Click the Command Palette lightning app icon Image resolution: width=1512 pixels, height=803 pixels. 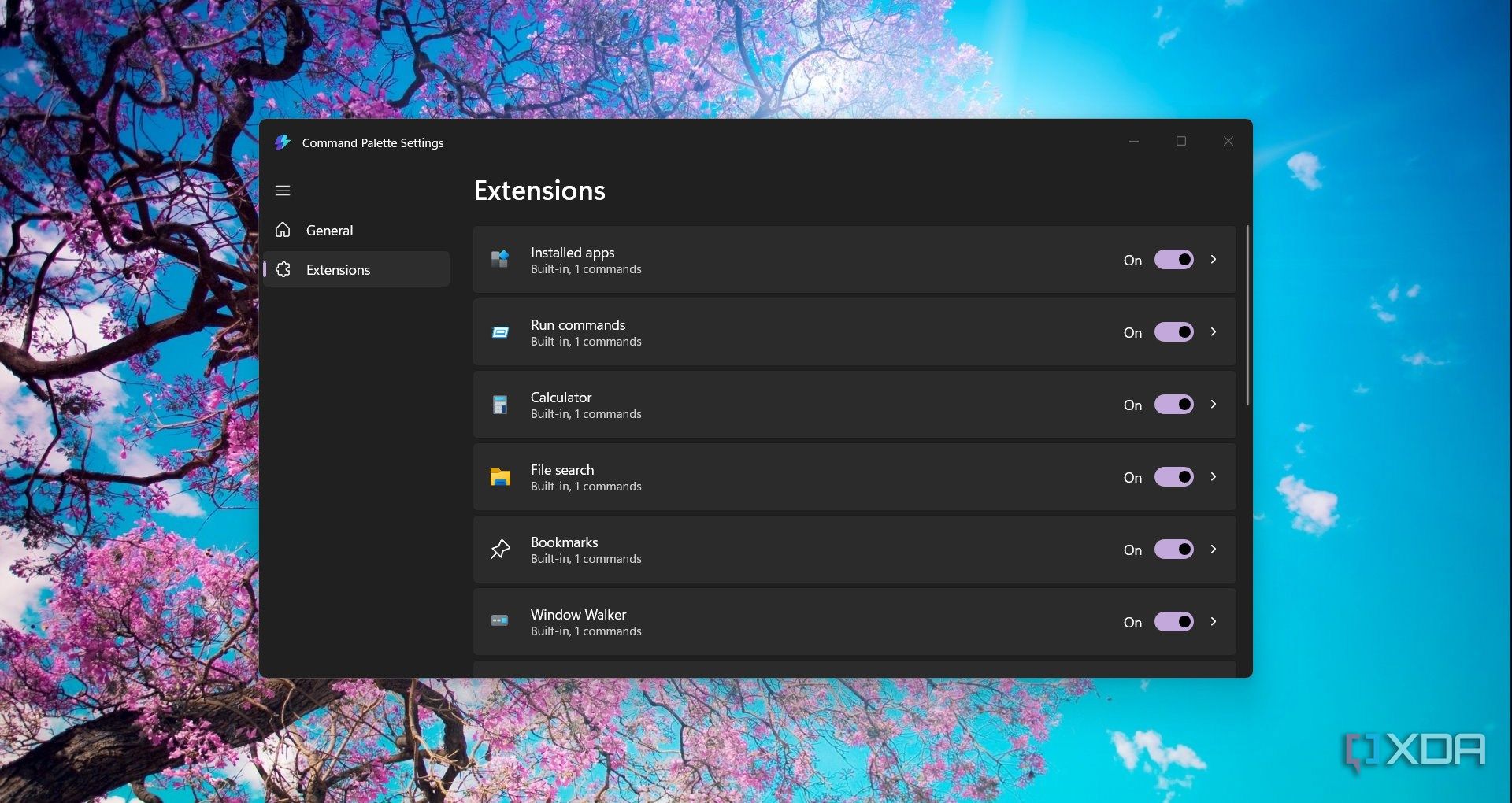282,142
